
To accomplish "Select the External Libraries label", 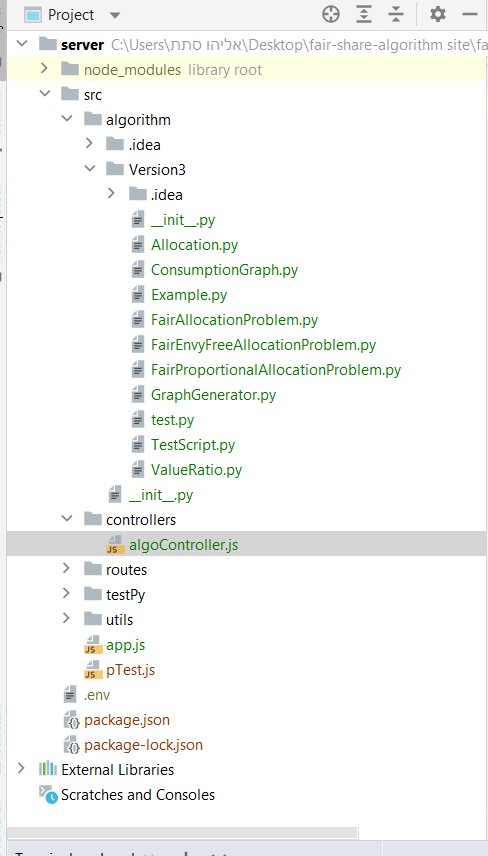I will [x=117, y=770].
